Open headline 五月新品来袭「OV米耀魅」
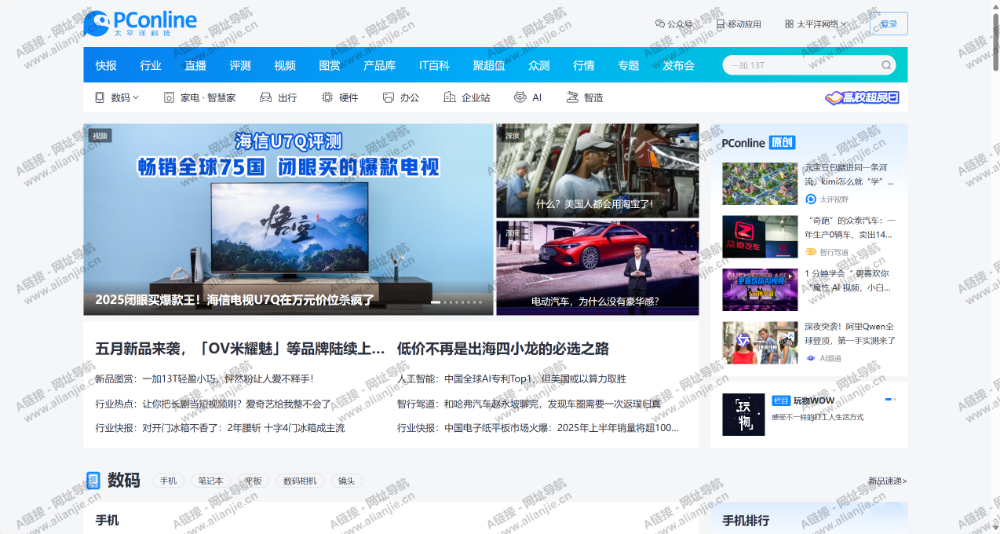 tap(240, 348)
